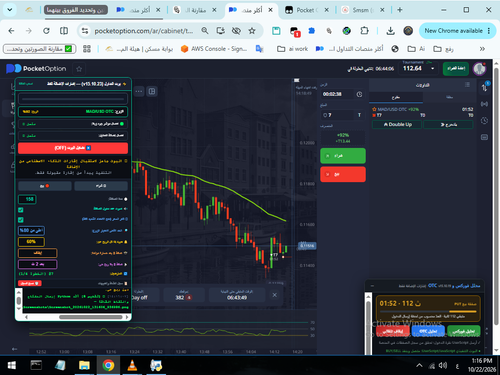Open a new Chrome tab with plus button
The width and height of the screenshot is (500, 375).
coord(400,10)
